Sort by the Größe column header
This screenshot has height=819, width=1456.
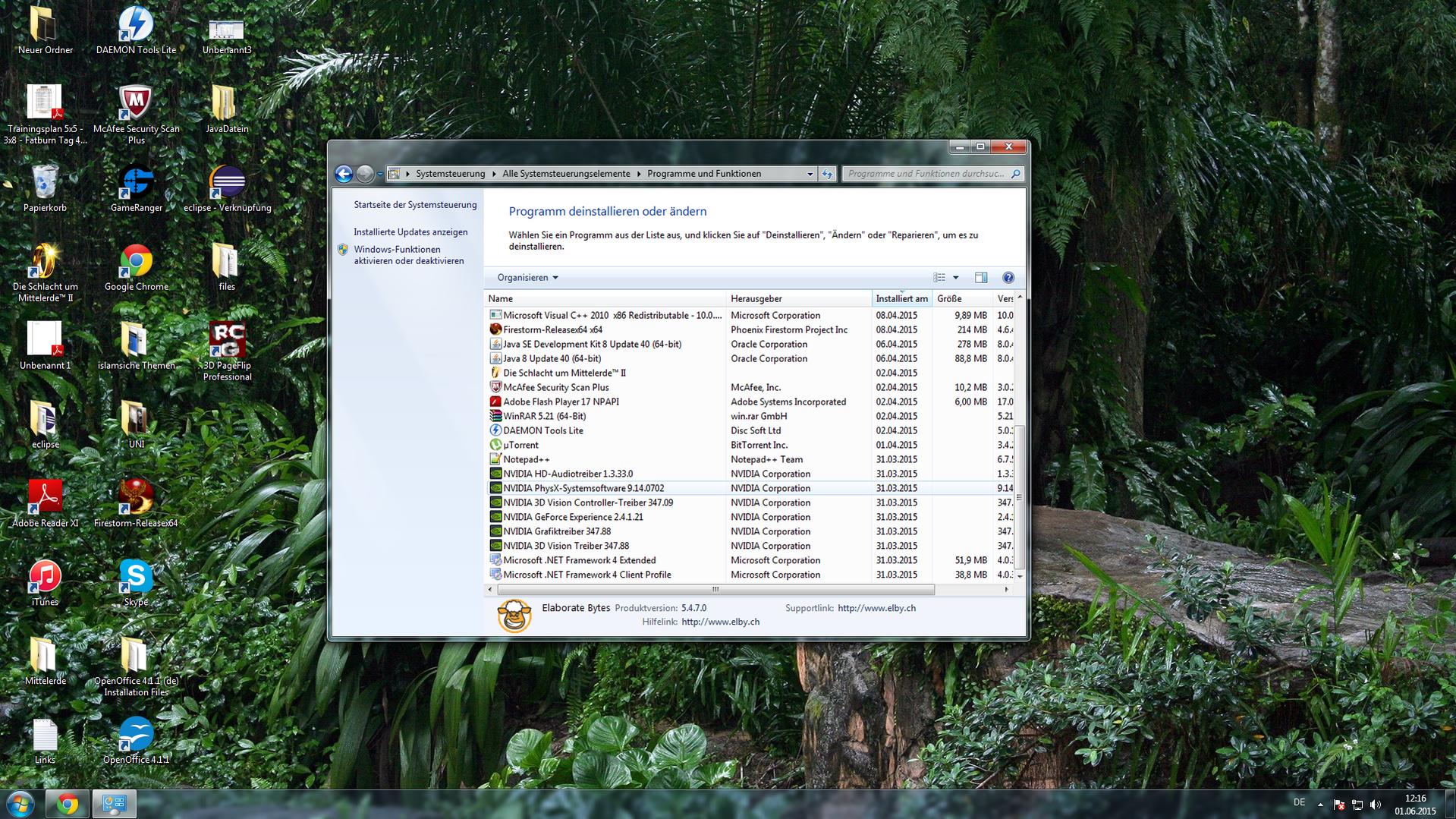coord(963,299)
